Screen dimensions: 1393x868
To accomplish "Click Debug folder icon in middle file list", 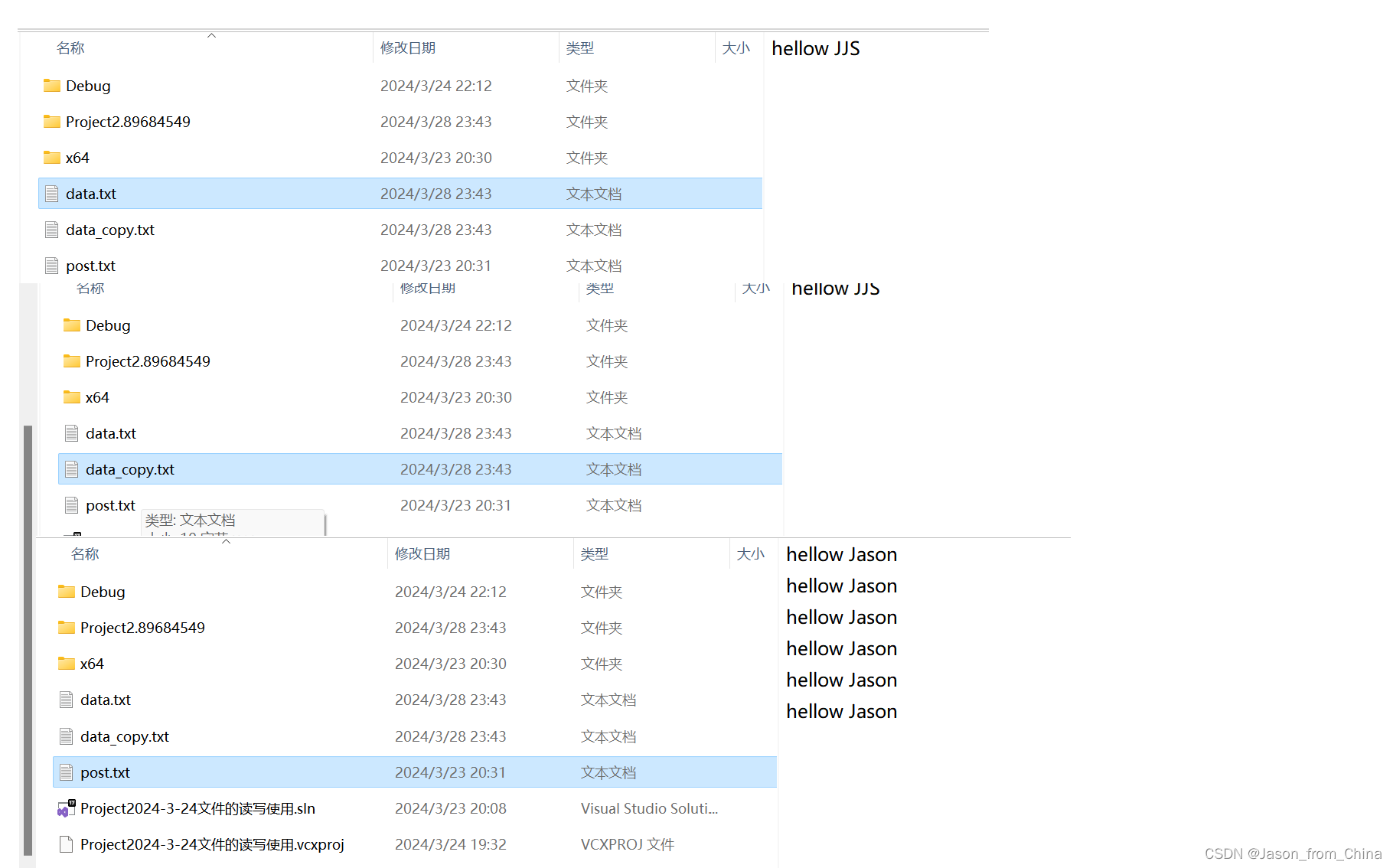I will 72,325.
